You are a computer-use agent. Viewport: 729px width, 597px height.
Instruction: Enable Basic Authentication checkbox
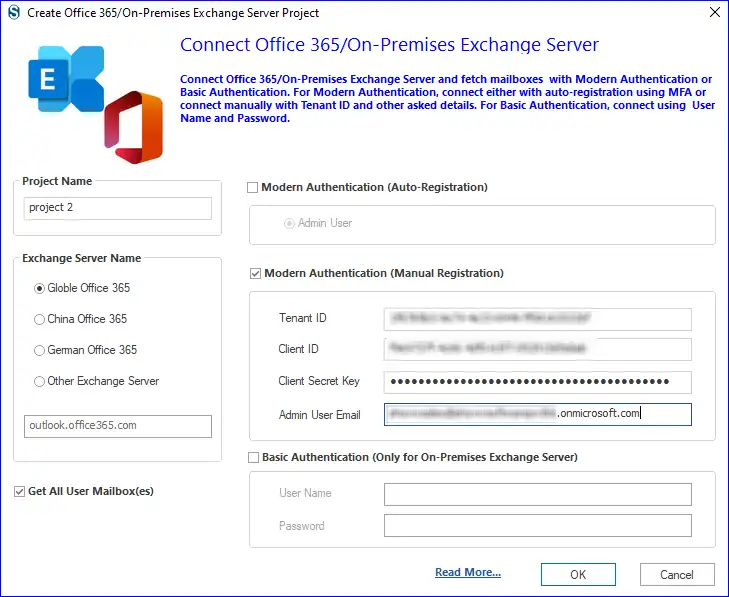click(253, 458)
